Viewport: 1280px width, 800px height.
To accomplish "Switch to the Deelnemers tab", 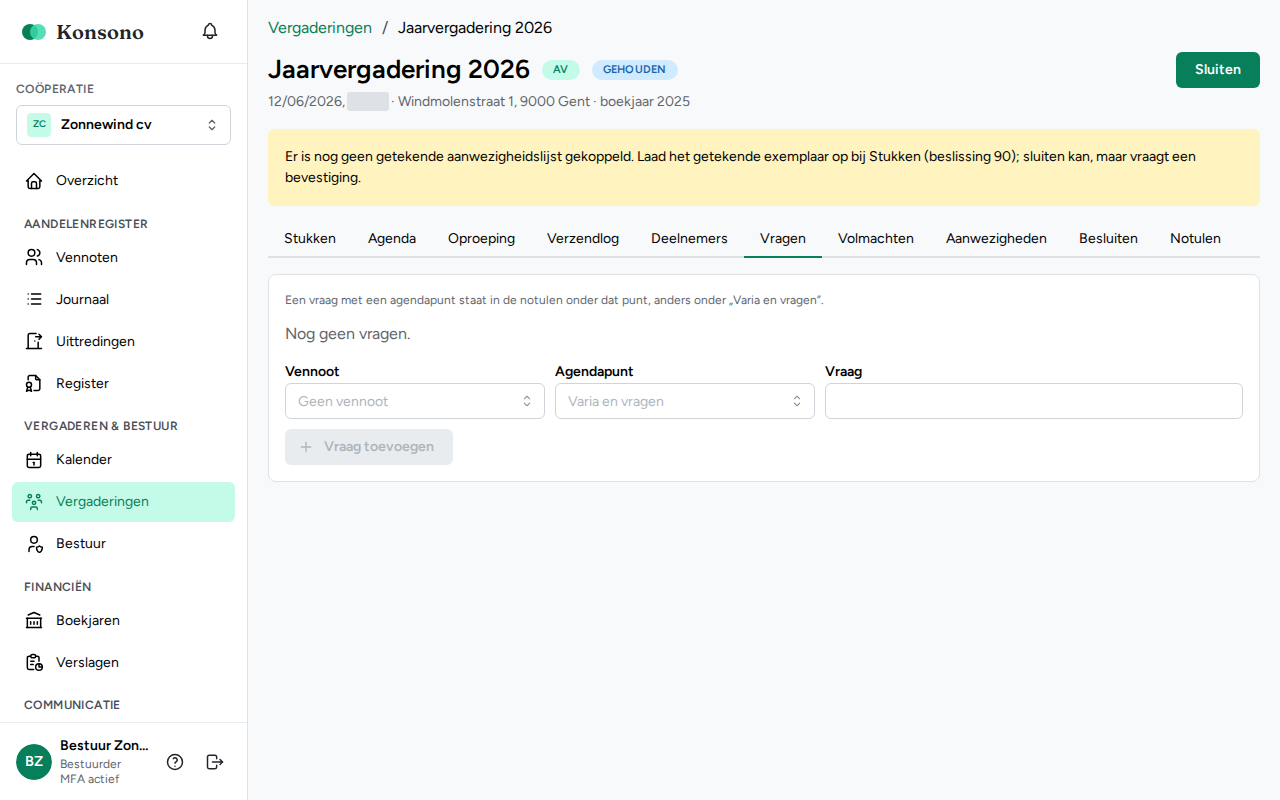I will coord(689,239).
